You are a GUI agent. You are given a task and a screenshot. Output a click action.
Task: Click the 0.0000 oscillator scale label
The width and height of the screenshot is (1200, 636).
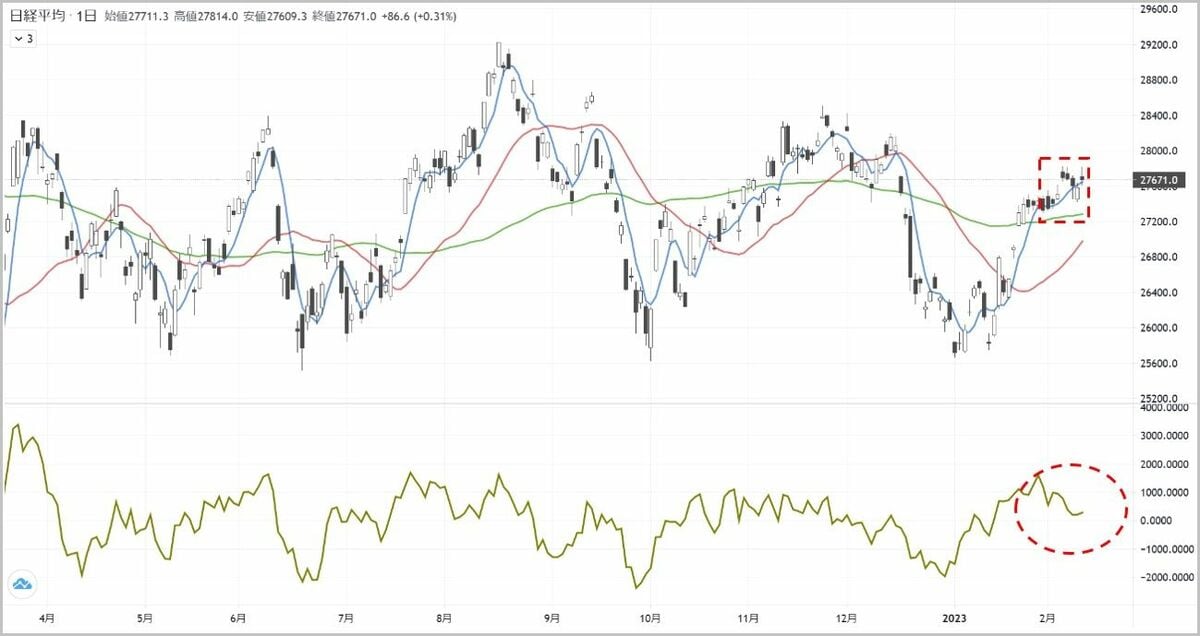pos(1164,521)
